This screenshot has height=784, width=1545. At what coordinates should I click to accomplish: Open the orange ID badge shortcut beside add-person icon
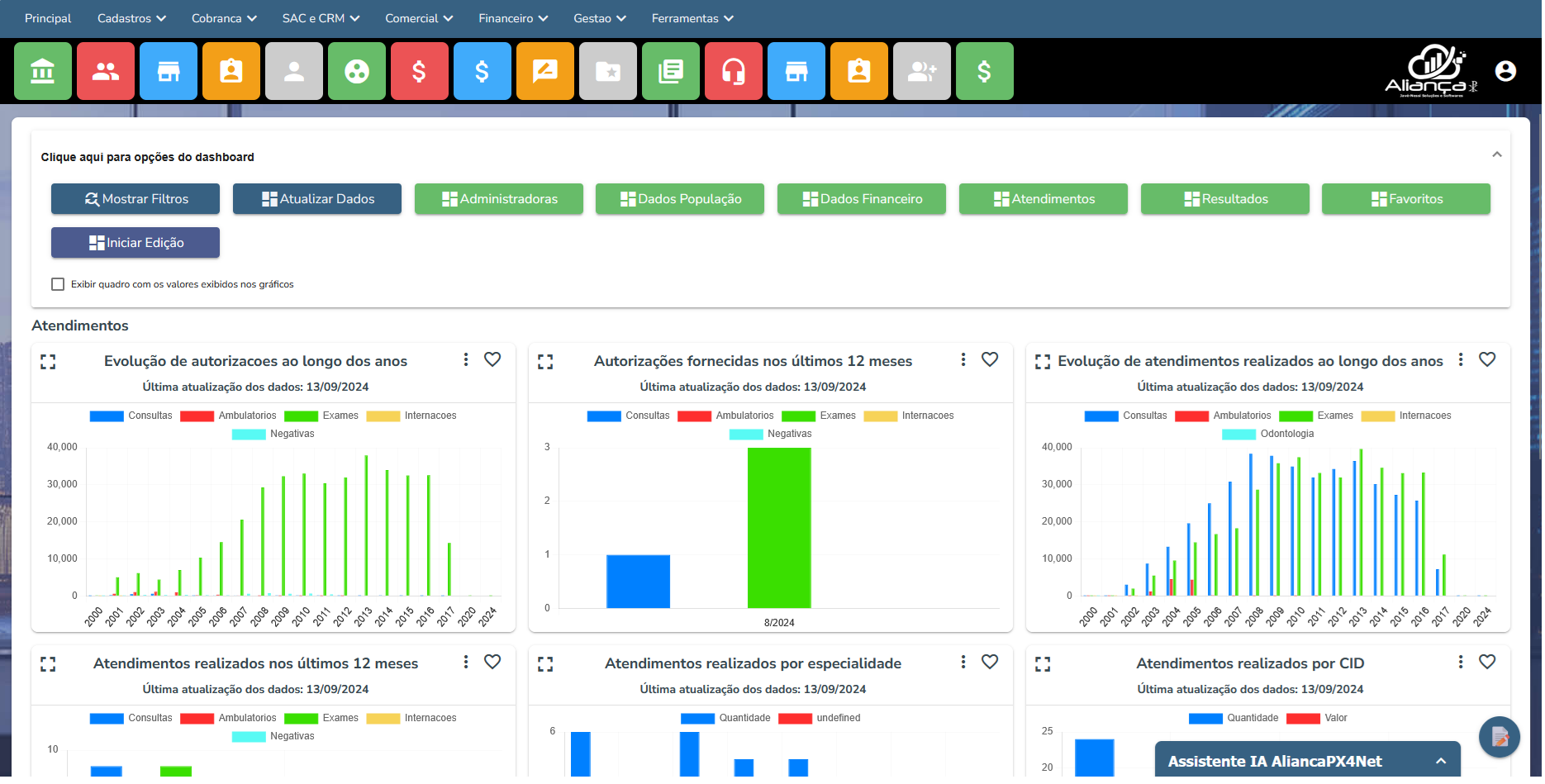(x=859, y=72)
